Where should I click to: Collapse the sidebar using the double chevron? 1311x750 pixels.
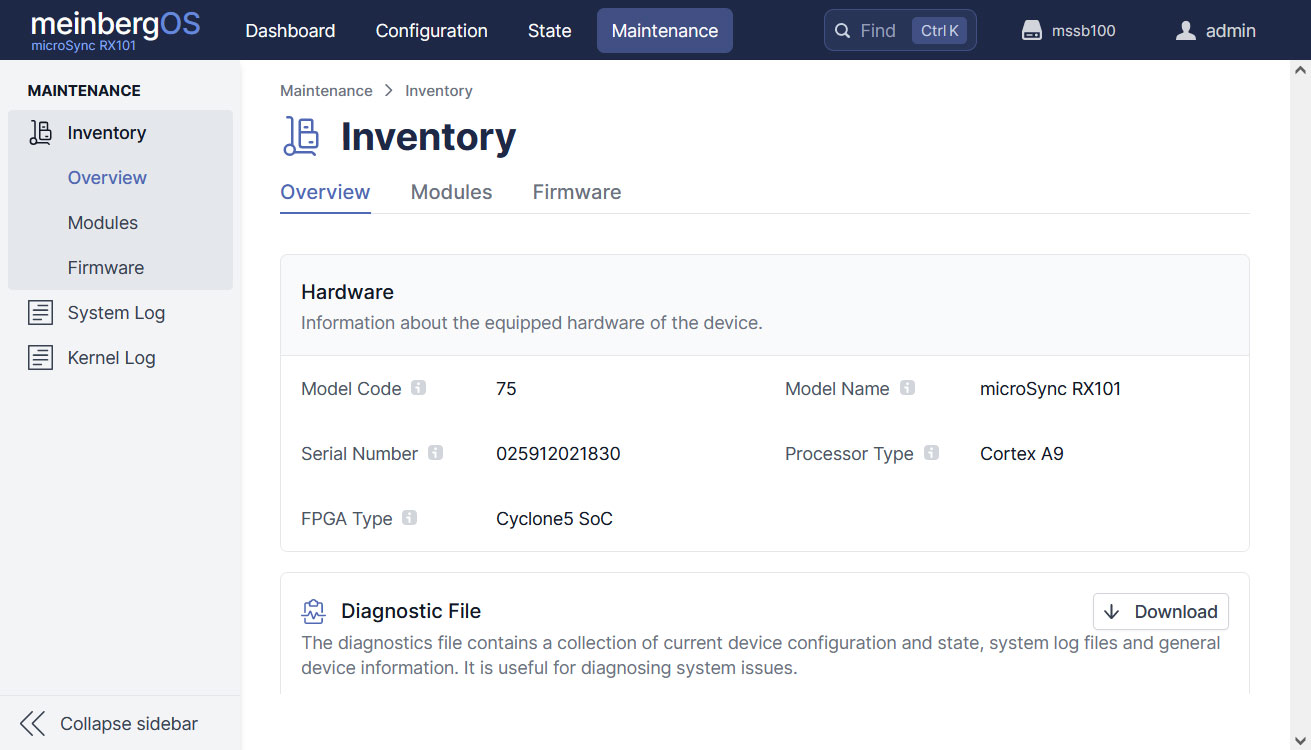pos(33,724)
